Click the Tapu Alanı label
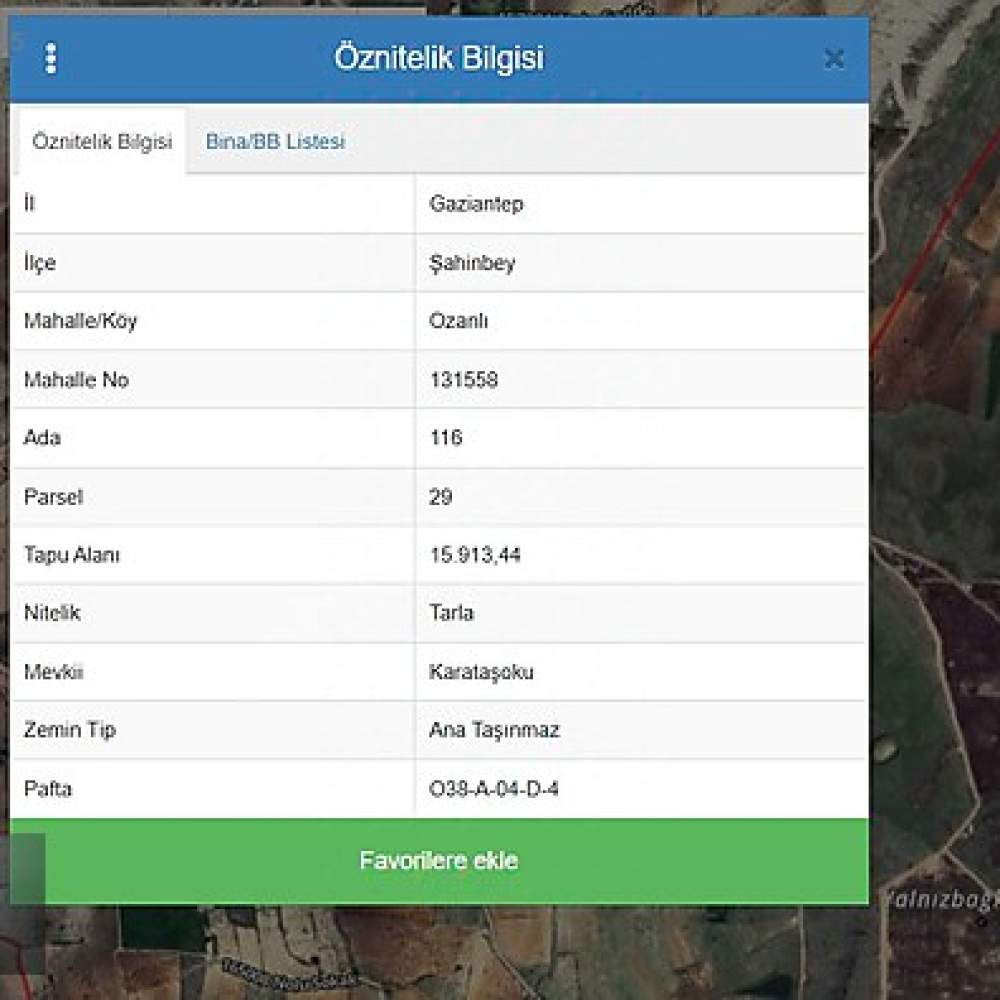Image resolution: width=1000 pixels, height=1000 pixels. 71,555
